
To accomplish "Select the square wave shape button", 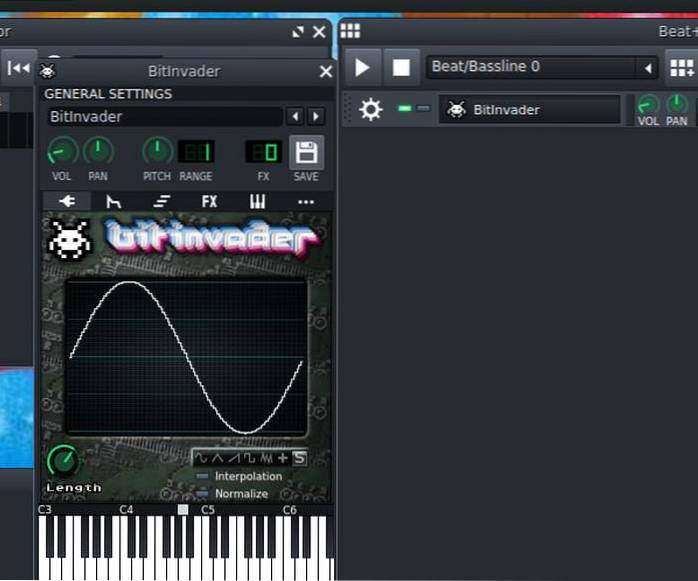I will [x=249, y=458].
